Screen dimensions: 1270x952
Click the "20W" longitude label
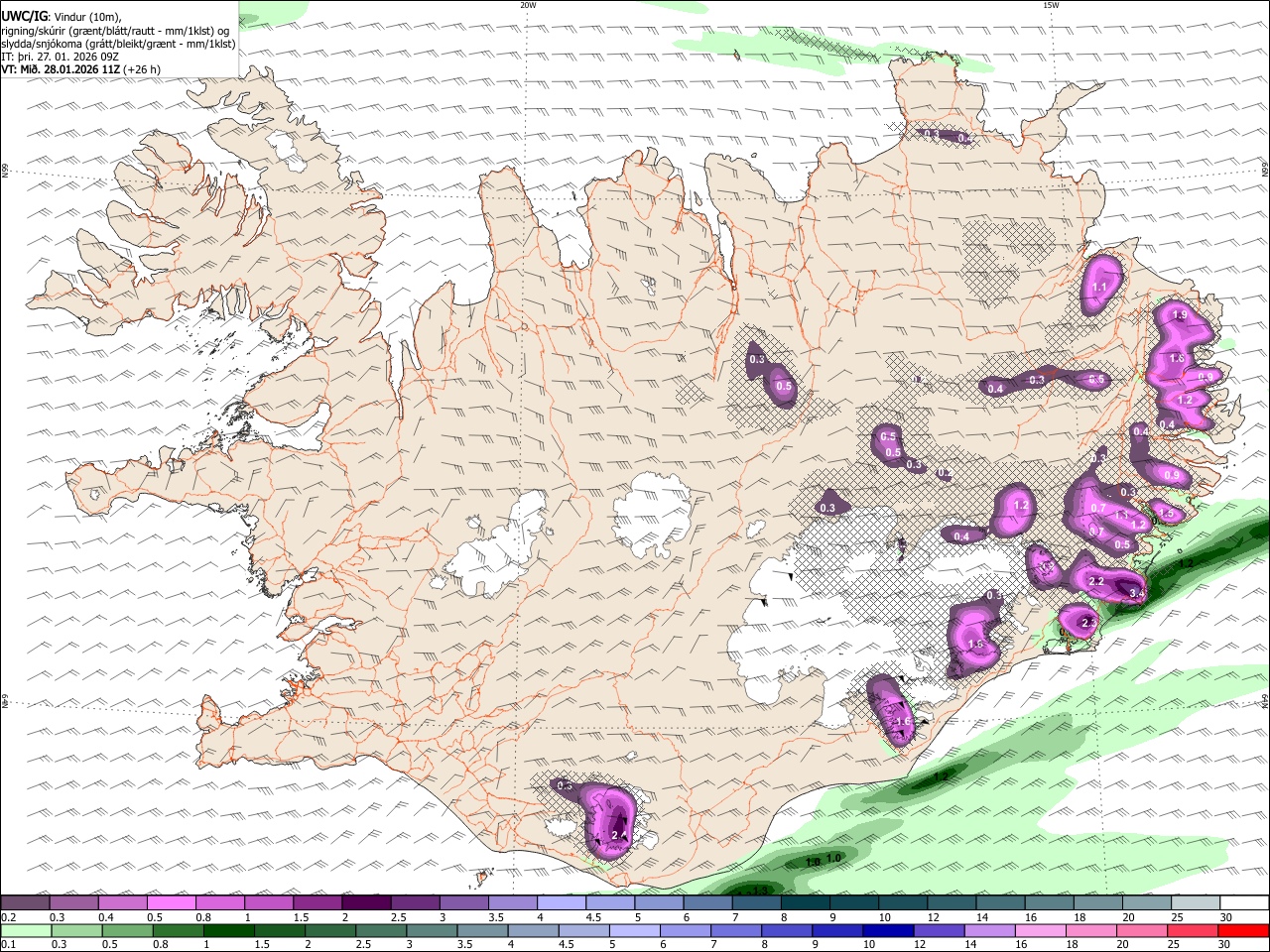click(528, 5)
